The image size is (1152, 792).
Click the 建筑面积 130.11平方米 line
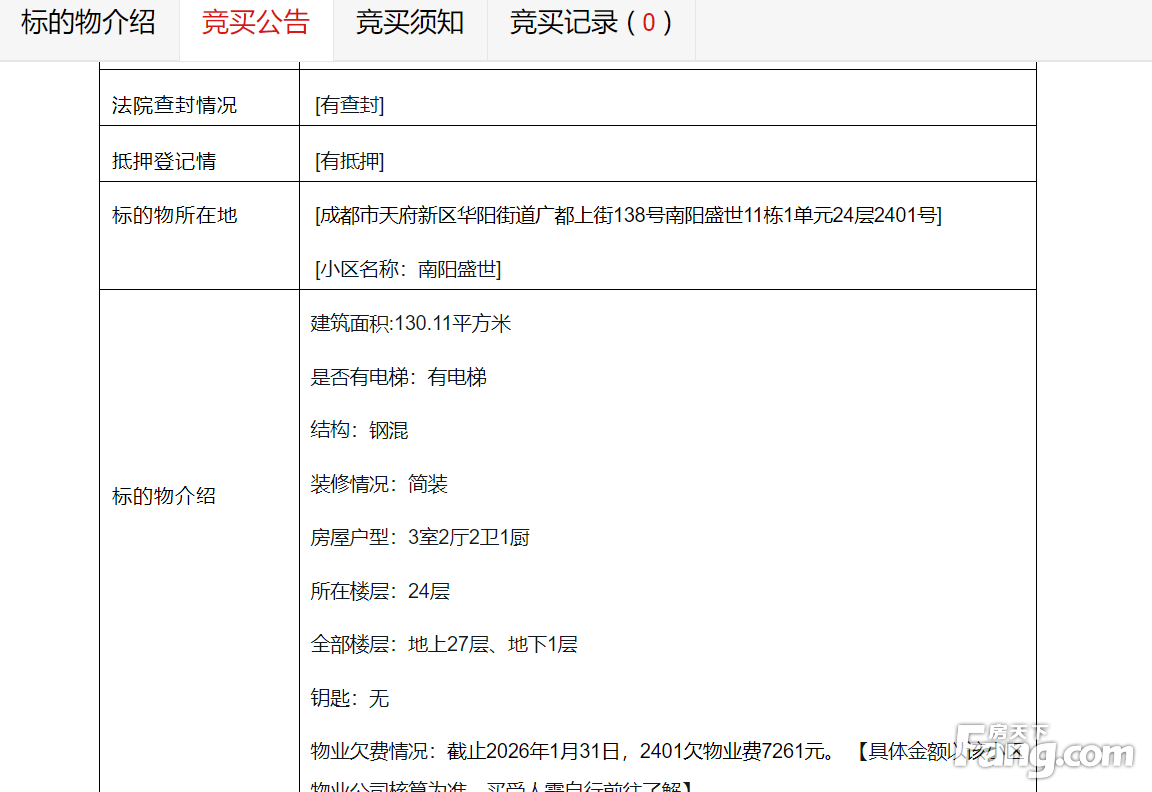[411, 323]
